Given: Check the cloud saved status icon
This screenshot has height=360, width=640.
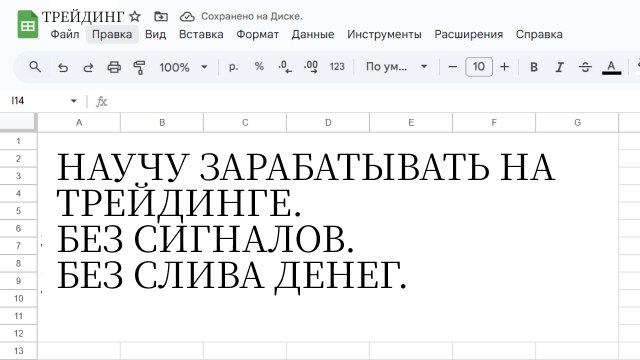Looking at the screenshot, I should point(187,16).
